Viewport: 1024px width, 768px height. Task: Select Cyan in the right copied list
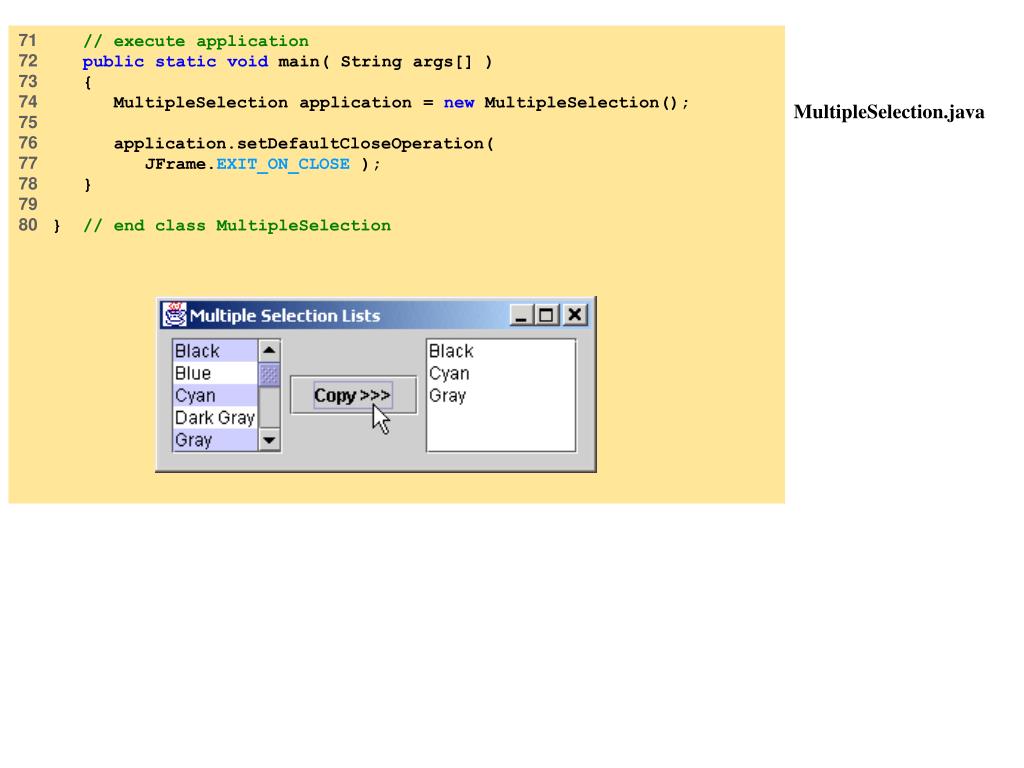pos(501,373)
